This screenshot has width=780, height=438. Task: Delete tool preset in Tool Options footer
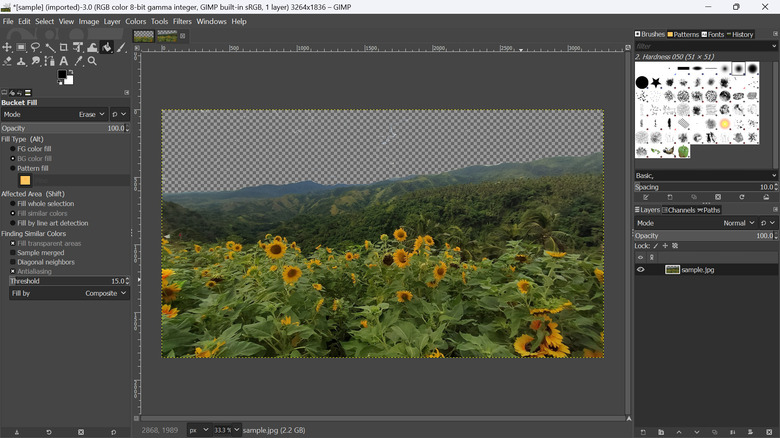click(81, 432)
